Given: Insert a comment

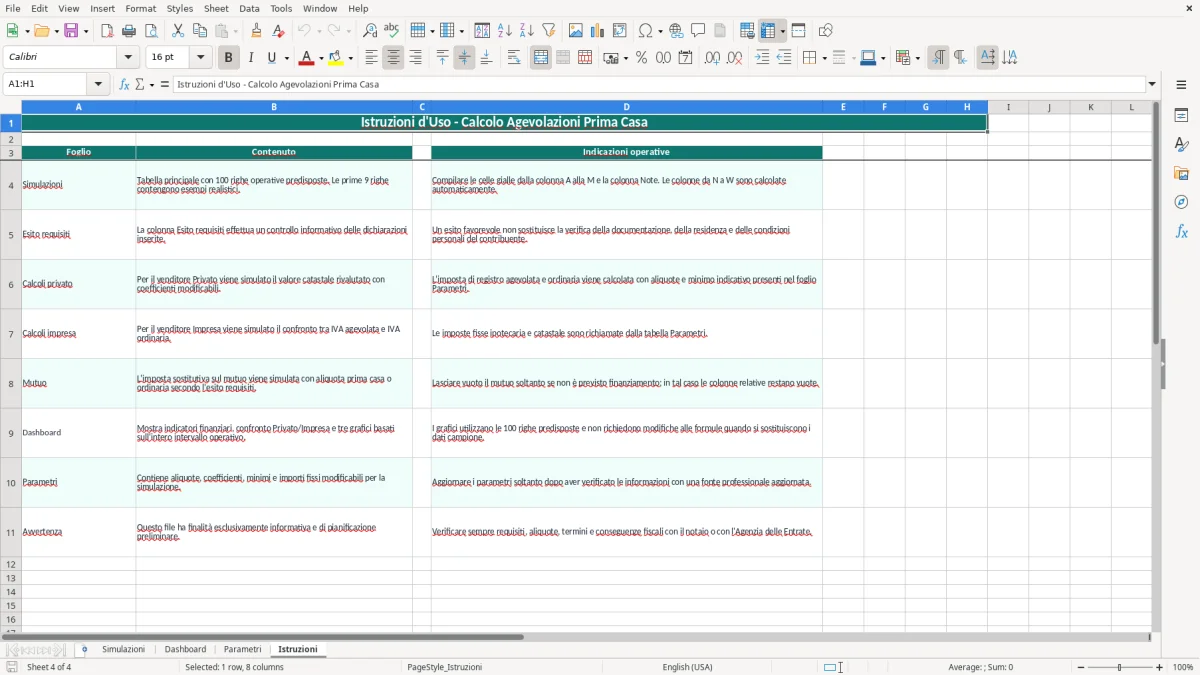Looking at the screenshot, I should (698, 31).
